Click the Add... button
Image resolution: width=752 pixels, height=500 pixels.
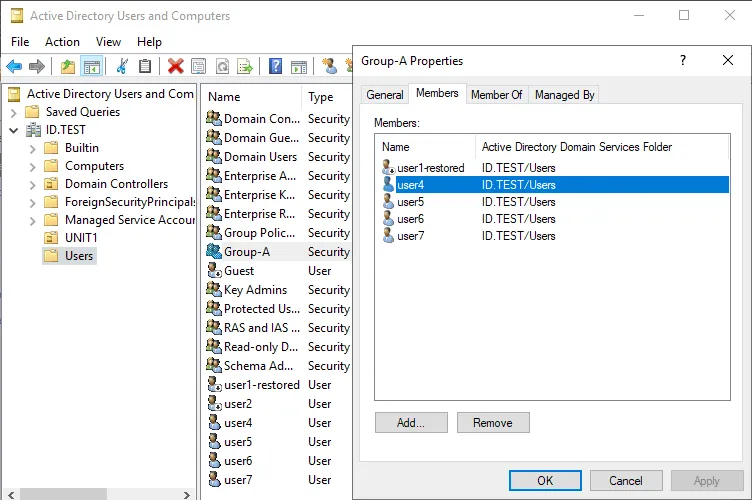(410, 423)
